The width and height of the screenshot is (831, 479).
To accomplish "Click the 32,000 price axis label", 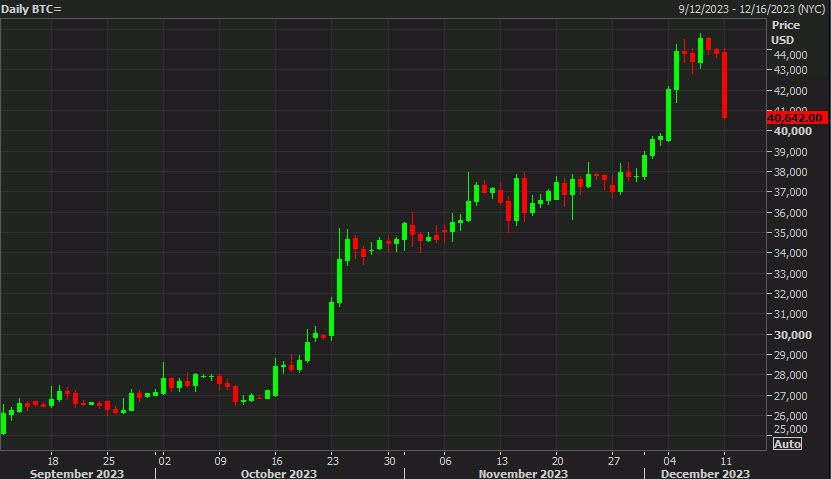I will [790, 294].
